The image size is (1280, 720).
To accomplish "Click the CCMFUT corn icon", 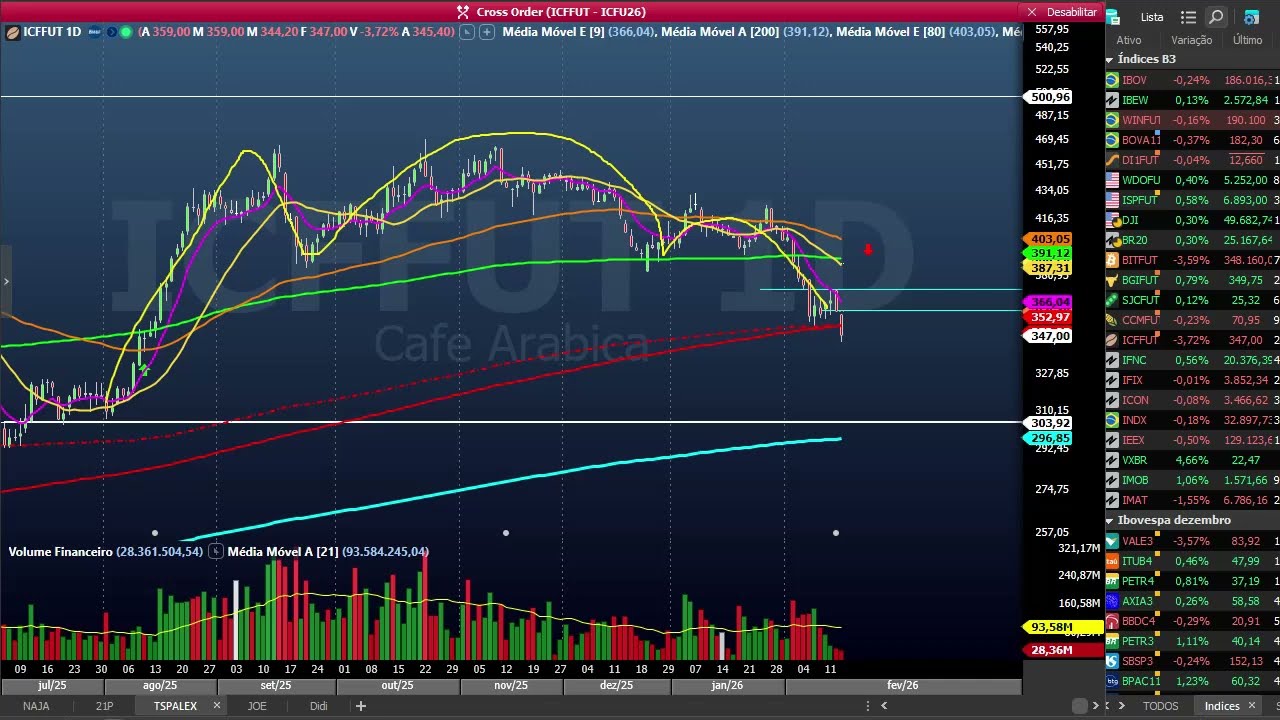I will point(1112,320).
